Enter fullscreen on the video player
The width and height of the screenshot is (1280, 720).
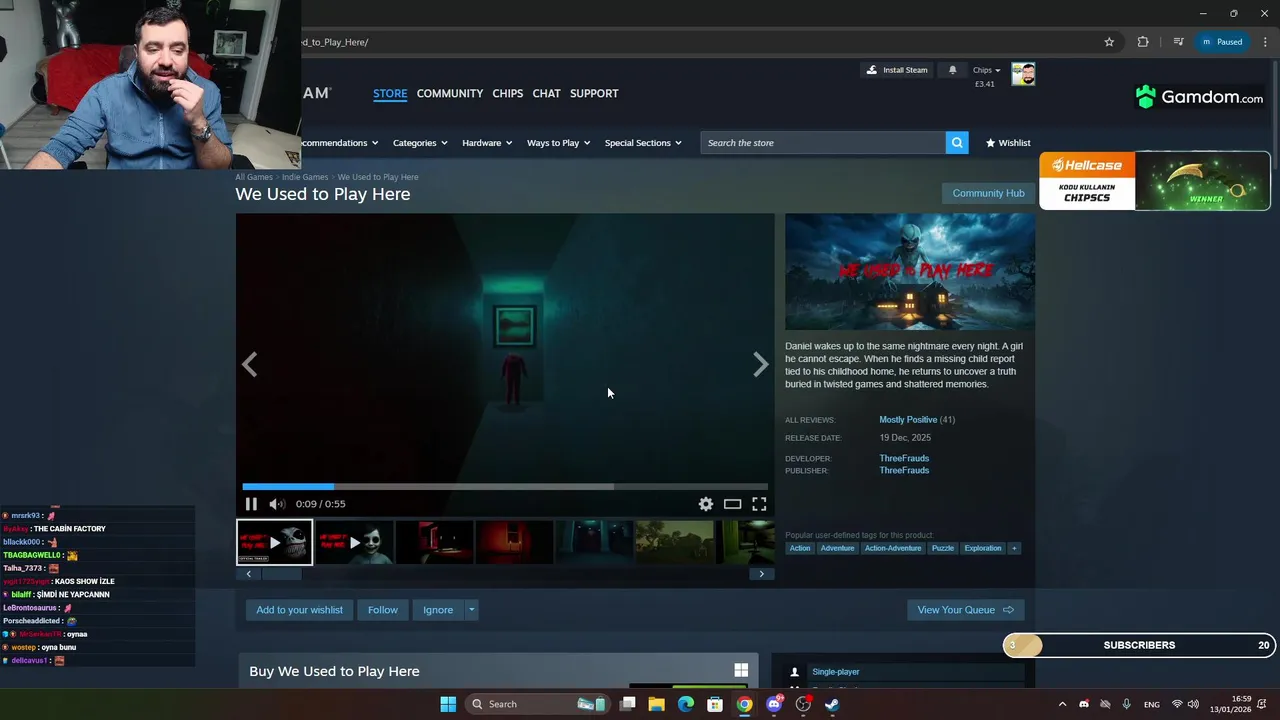(759, 504)
